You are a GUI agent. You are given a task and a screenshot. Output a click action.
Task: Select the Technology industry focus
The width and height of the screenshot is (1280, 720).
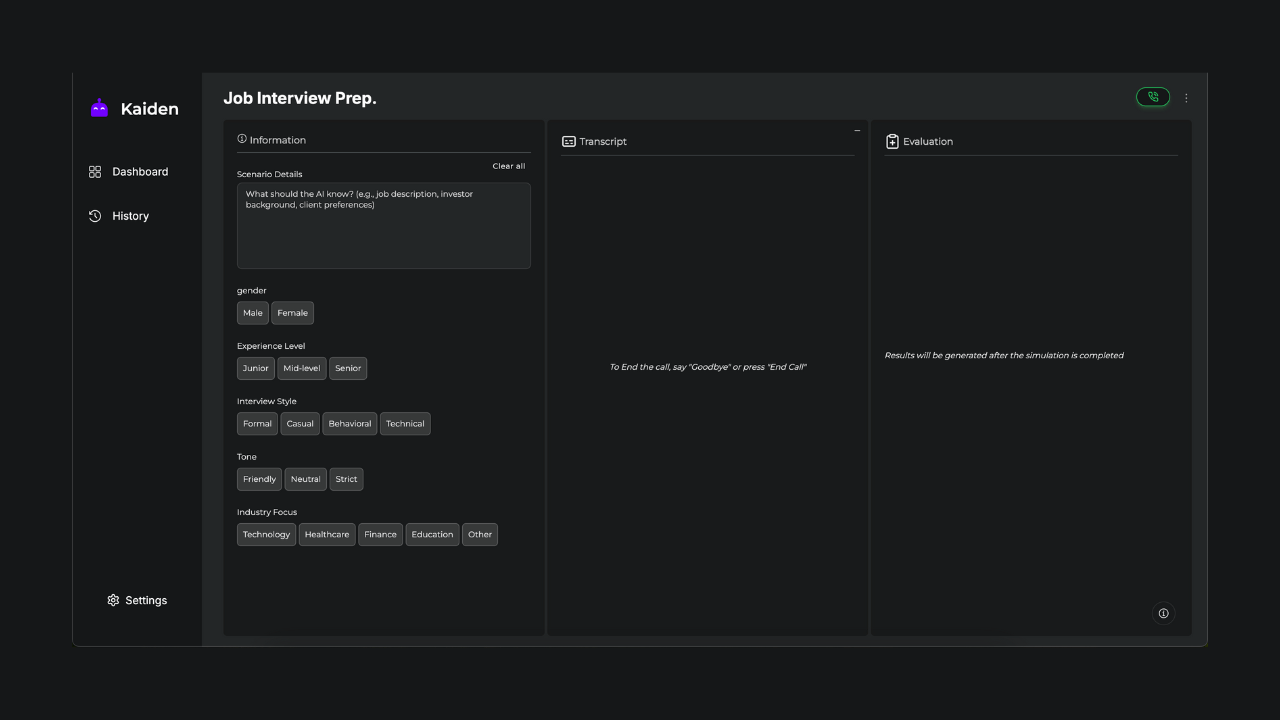[x=266, y=534]
